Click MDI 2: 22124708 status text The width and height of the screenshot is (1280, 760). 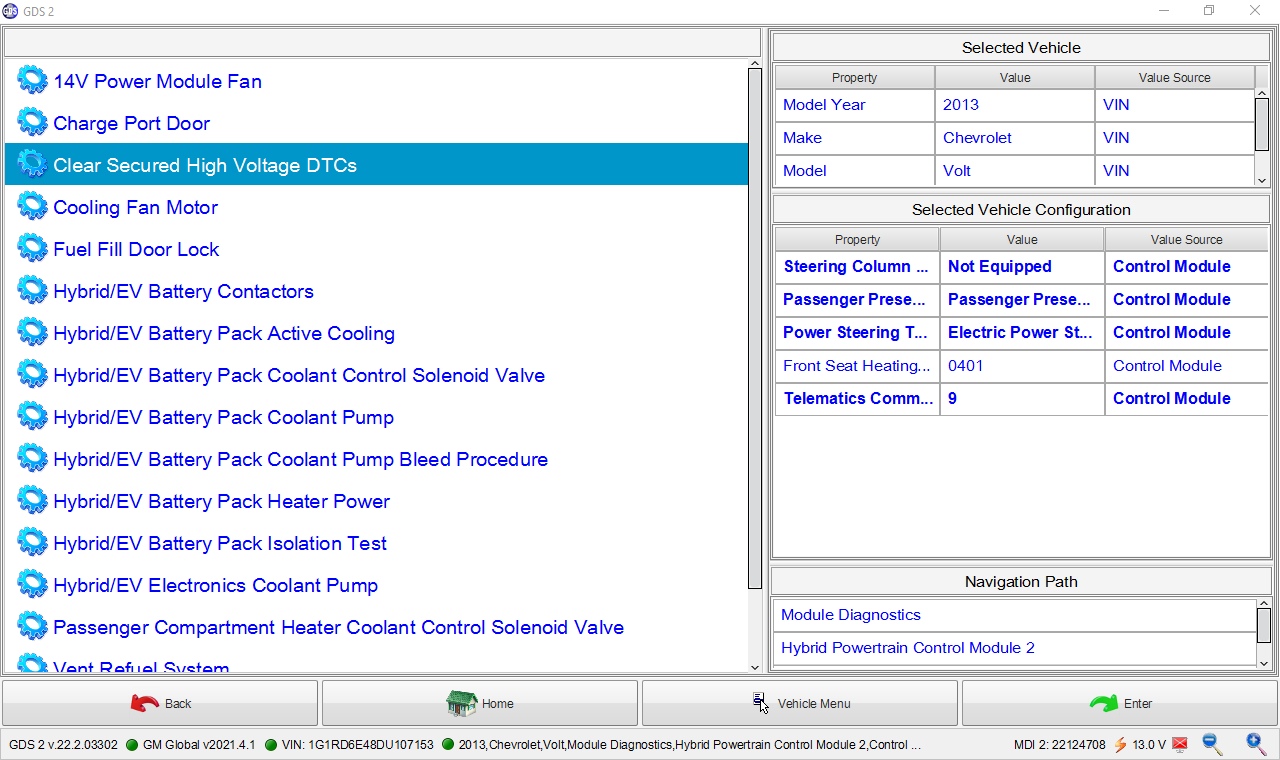pos(1060,744)
